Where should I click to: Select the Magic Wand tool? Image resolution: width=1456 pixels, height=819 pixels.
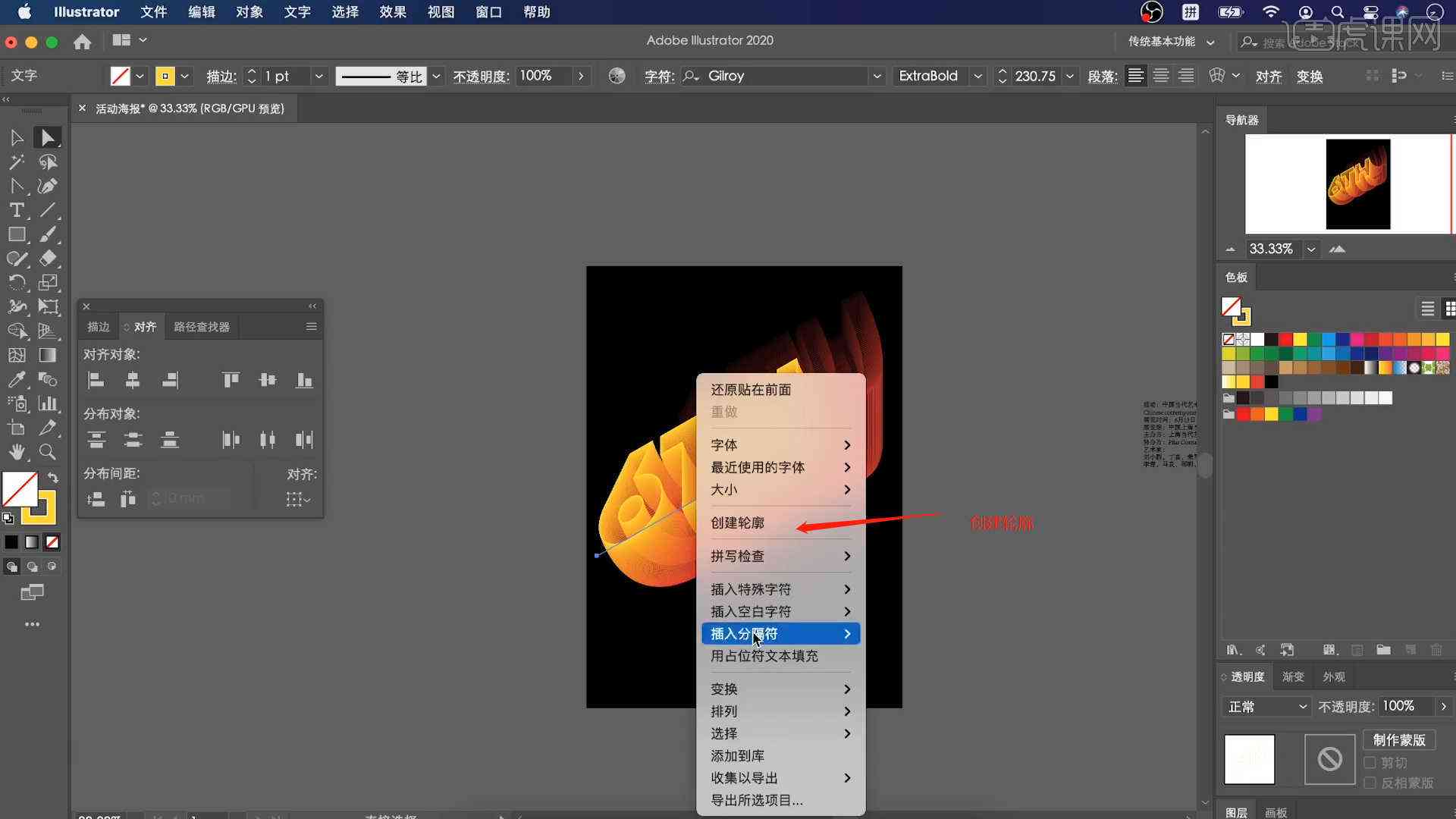(17, 162)
